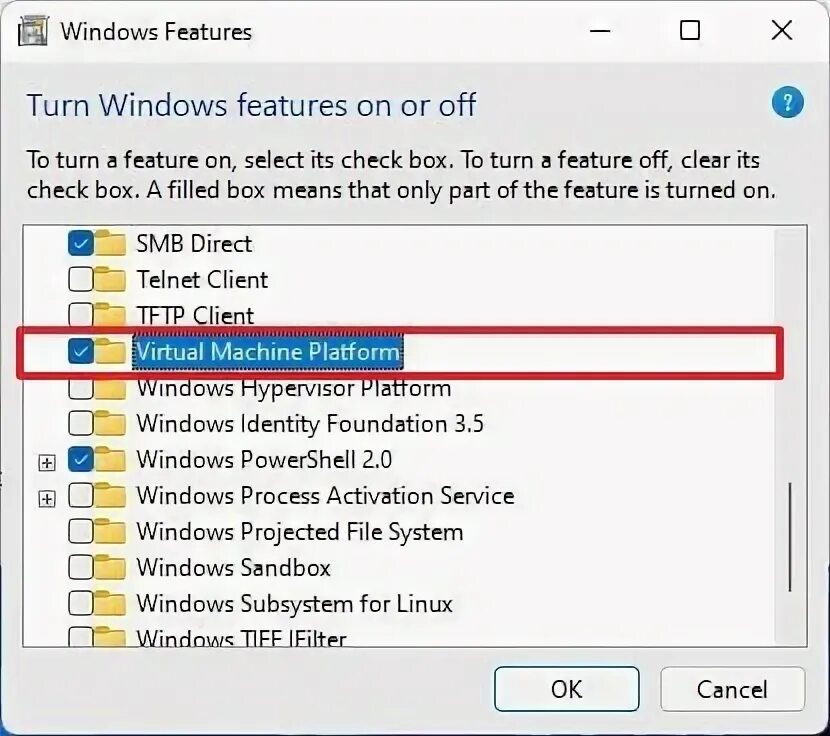This screenshot has width=830, height=736.
Task: Expand Windows Process Activation Service node
Action: click(45, 498)
